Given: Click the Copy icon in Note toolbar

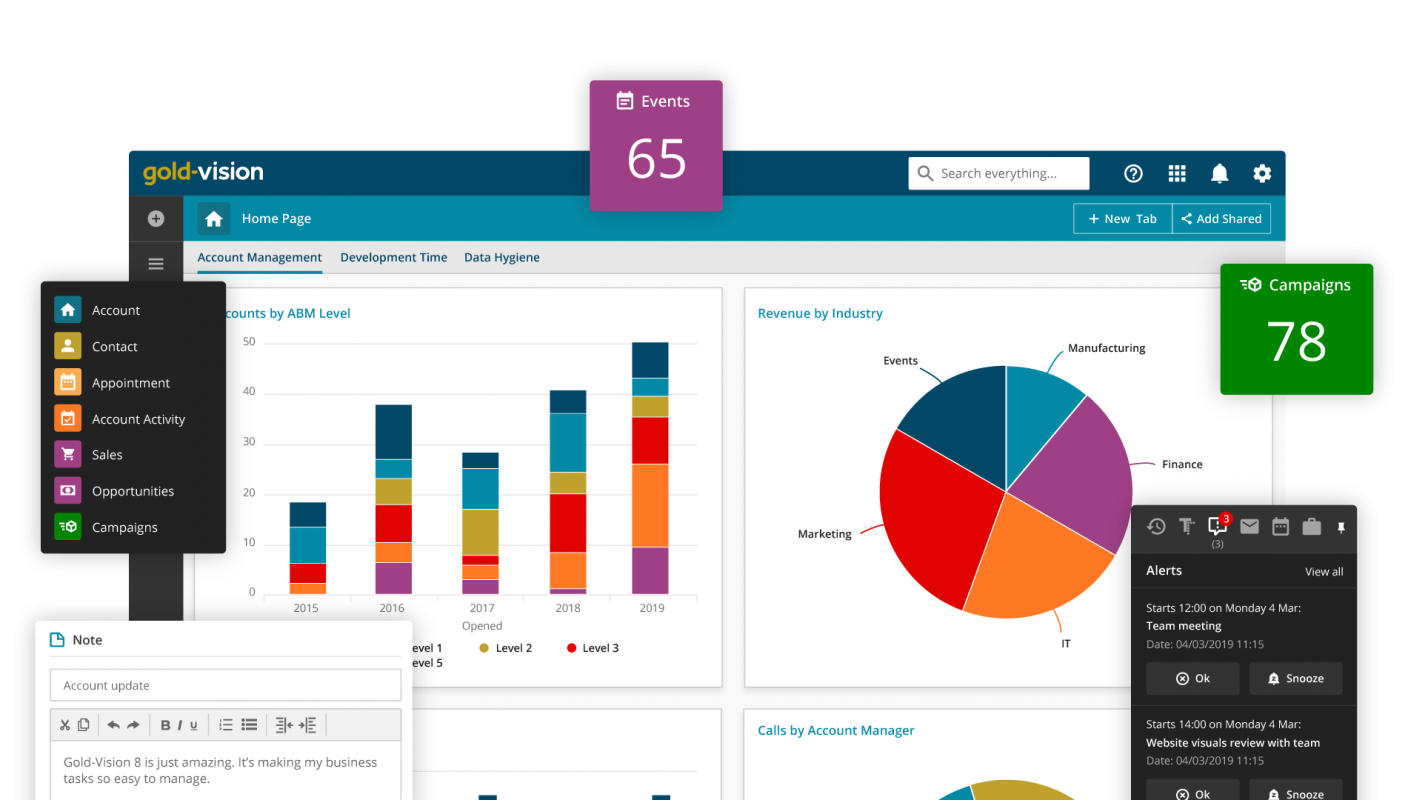Looking at the screenshot, I should [84, 725].
